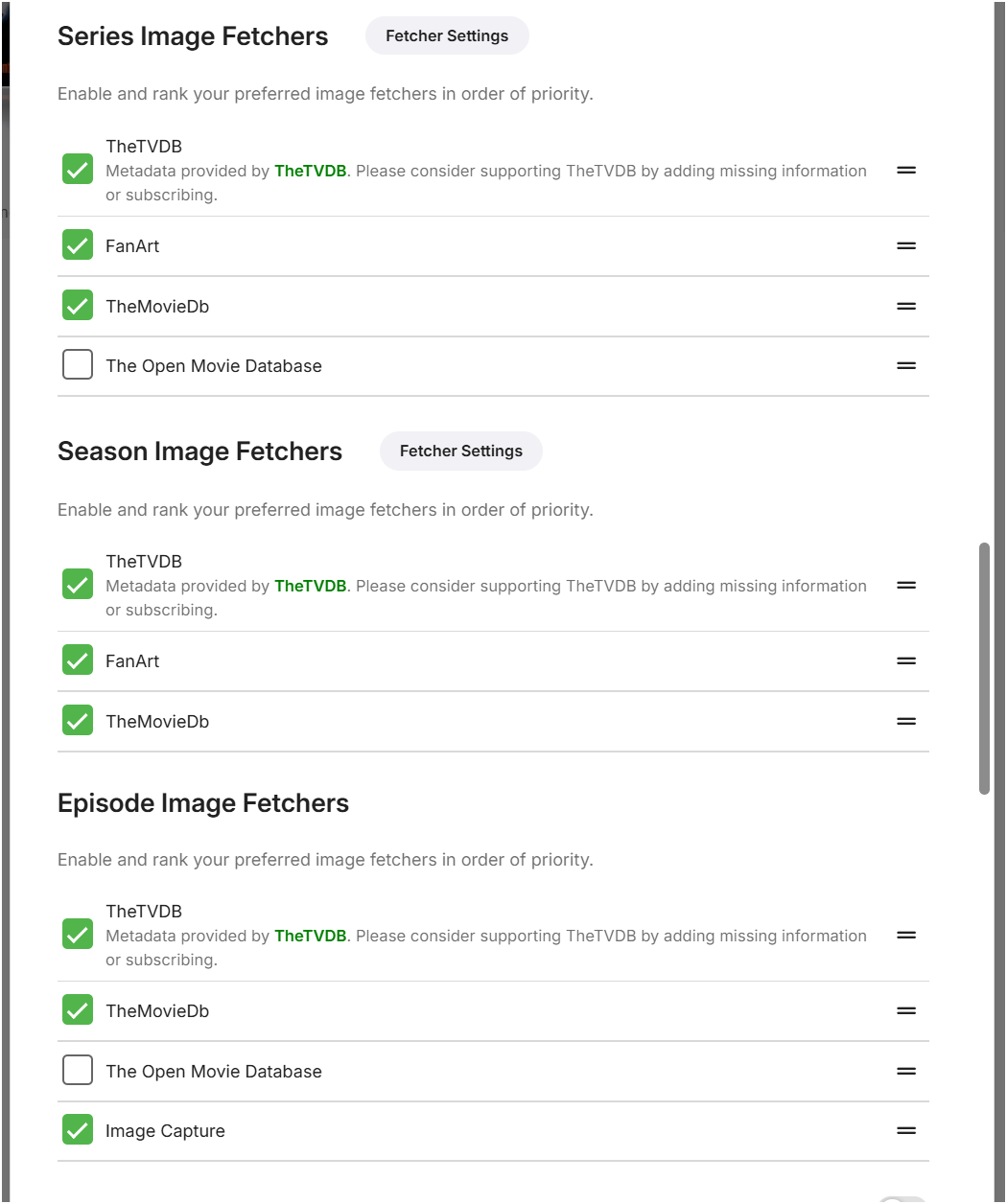This screenshot has height=1204, width=1007.
Task: Open Season Image Fetcher Settings
Action: (461, 451)
